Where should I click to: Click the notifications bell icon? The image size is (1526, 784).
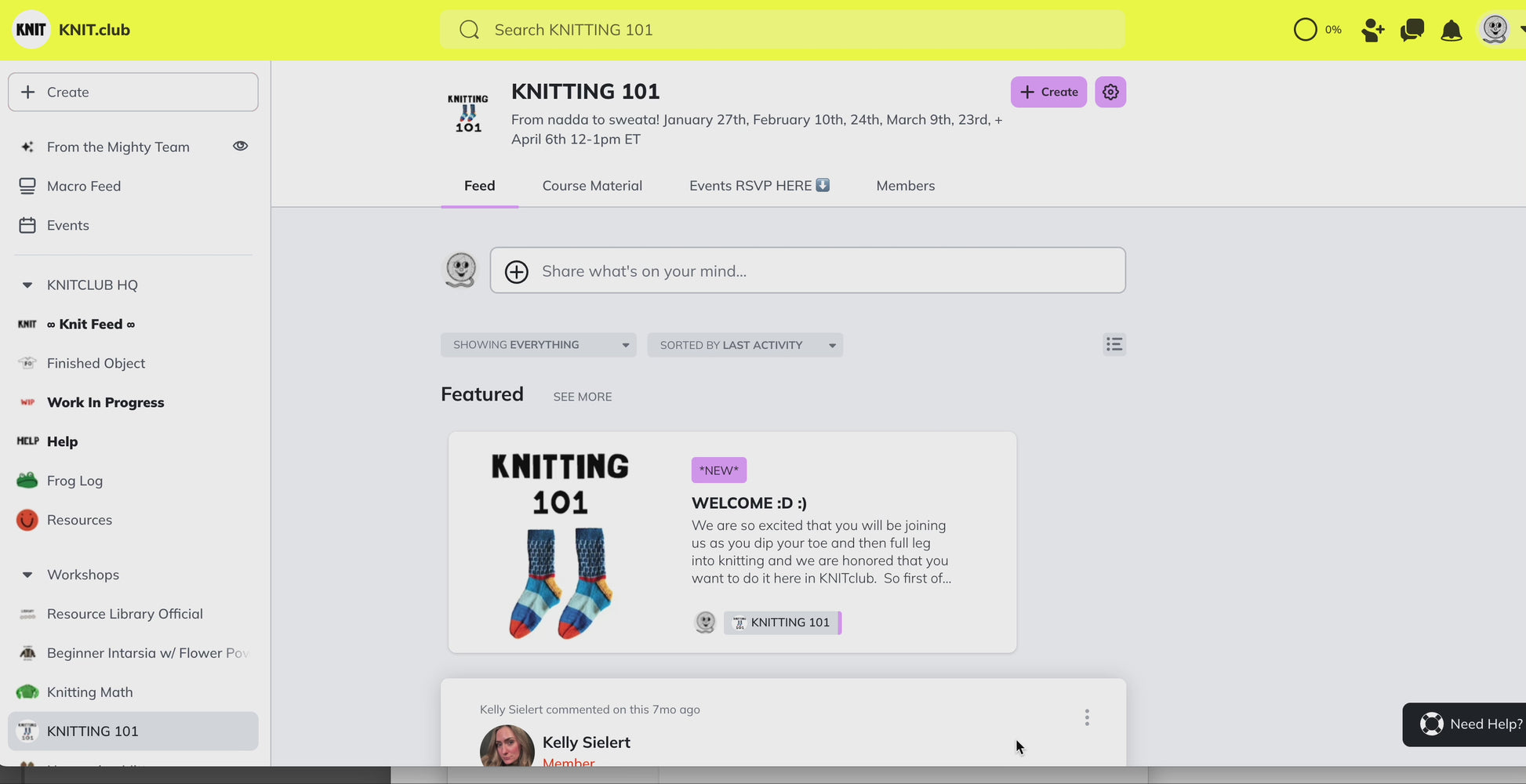tap(1451, 31)
